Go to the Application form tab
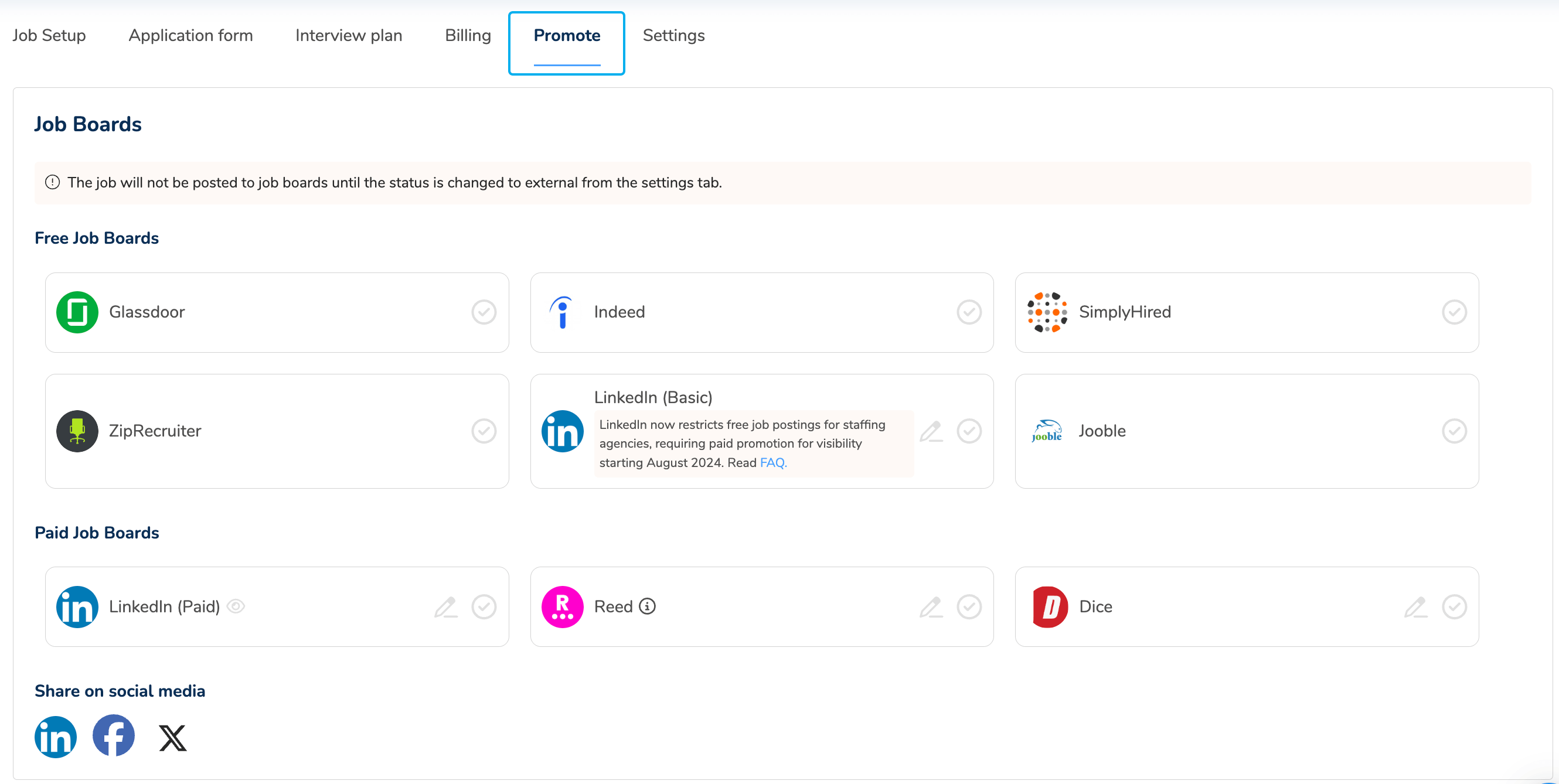The height and width of the screenshot is (784, 1559). tap(190, 36)
